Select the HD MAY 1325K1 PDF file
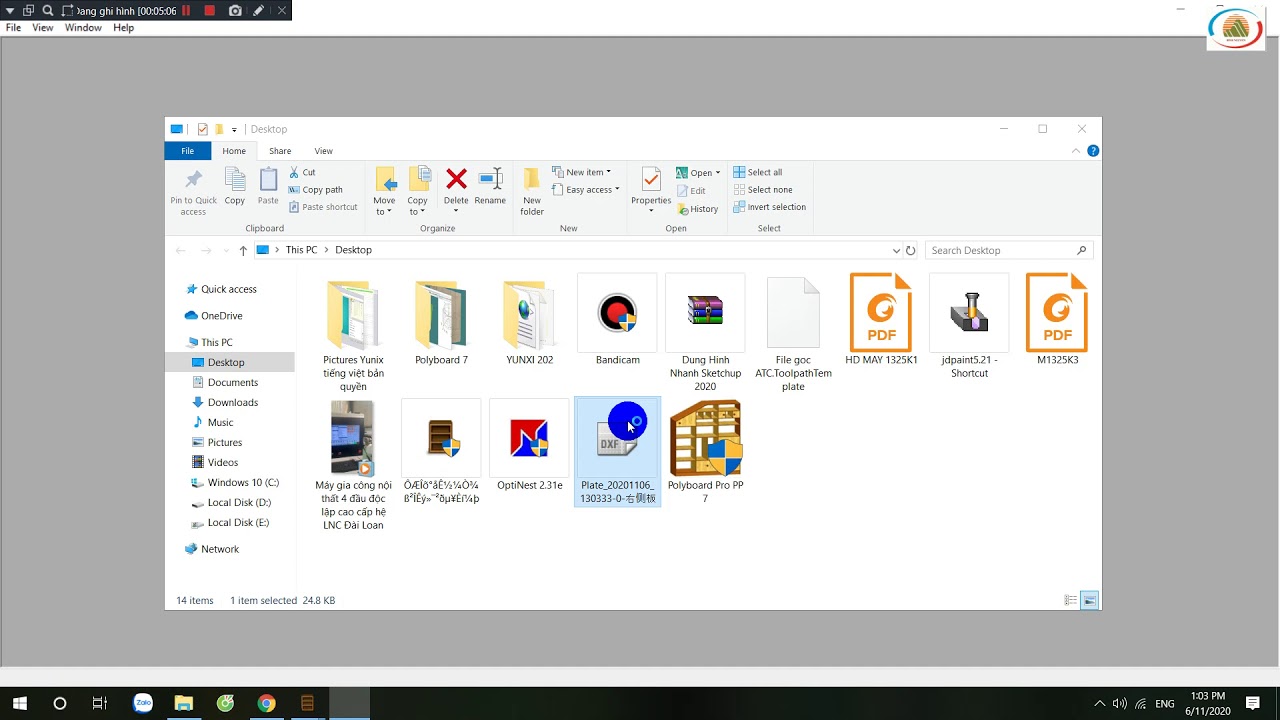The image size is (1280, 720). (x=881, y=320)
